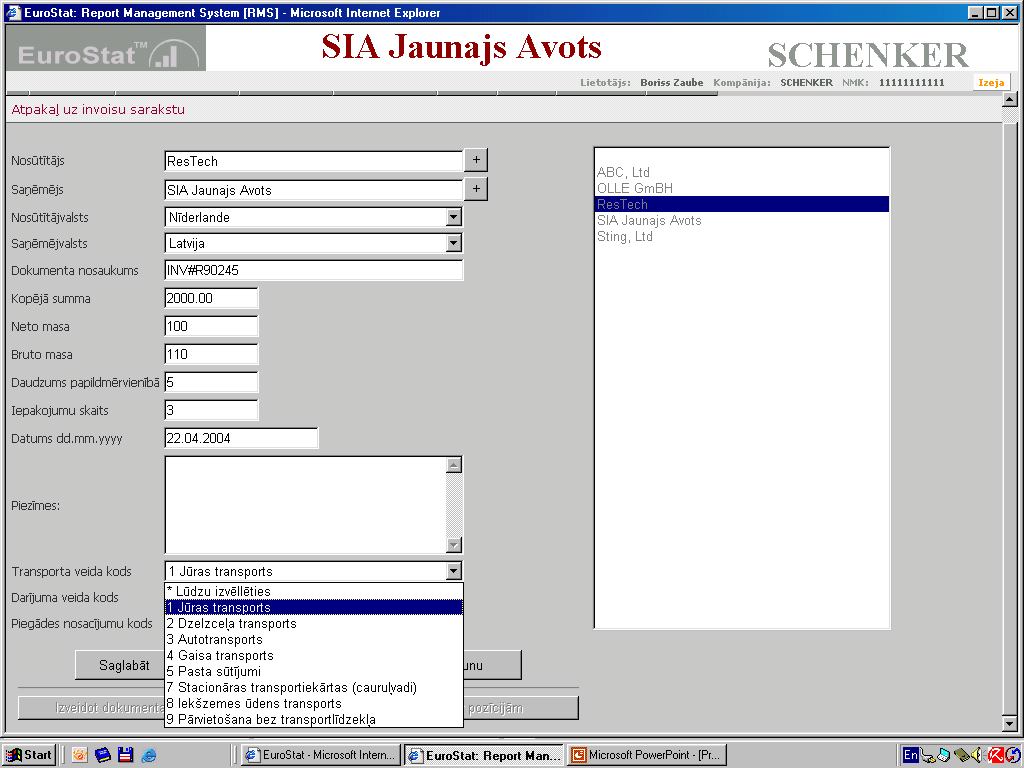Click Piezīmes scrollbar down arrow
Viewport: 1024px width, 768px height.
[x=454, y=545]
